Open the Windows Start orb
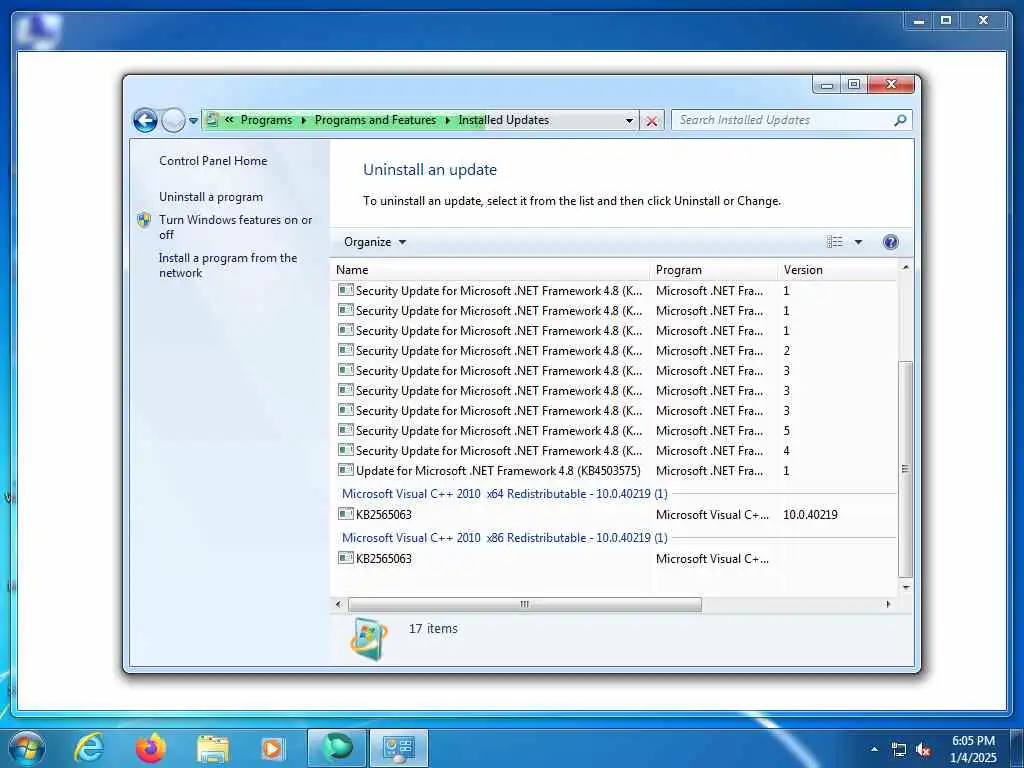This screenshot has width=1024, height=768. 27,748
